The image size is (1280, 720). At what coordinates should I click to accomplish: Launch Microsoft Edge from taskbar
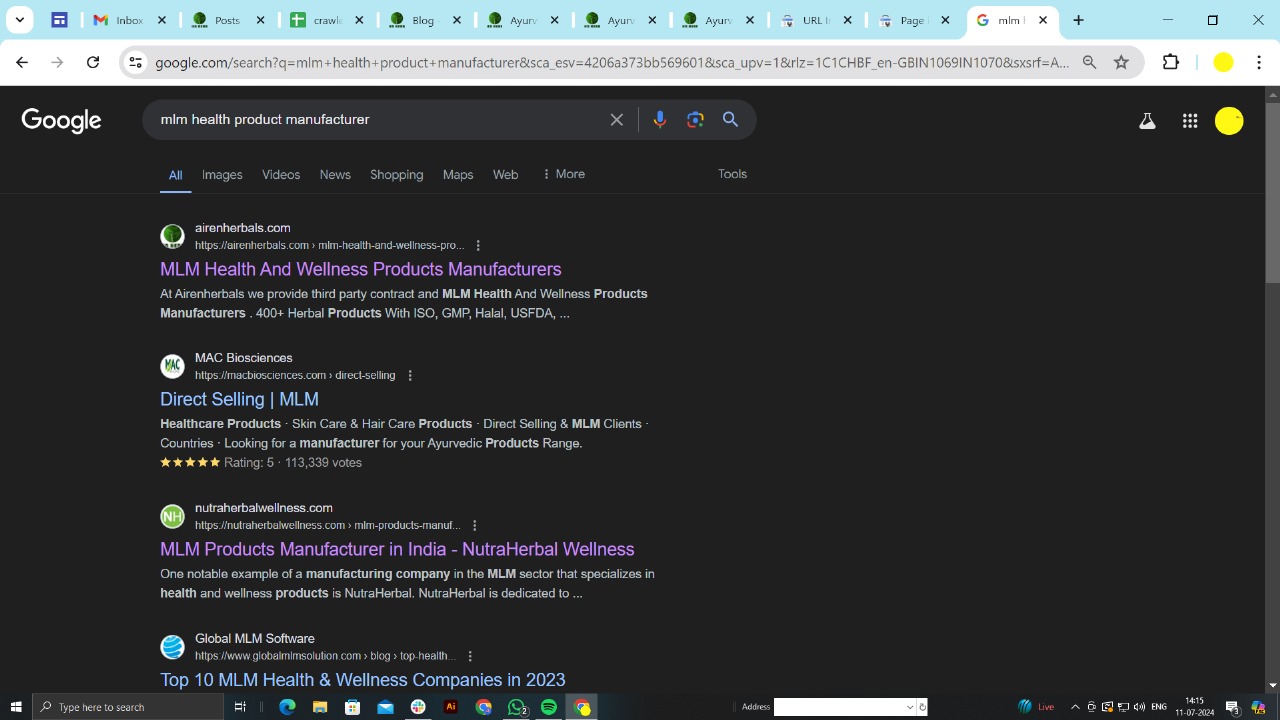pos(287,707)
